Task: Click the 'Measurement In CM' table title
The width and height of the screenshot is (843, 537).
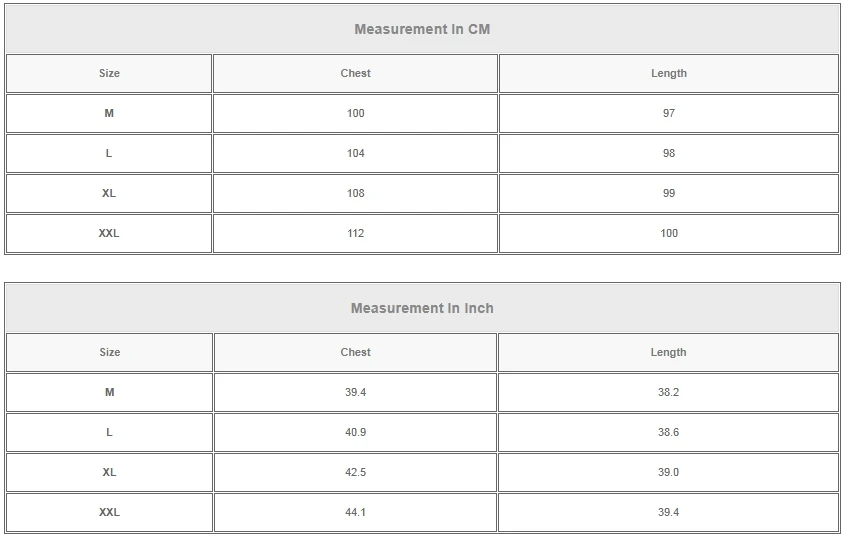Action: [x=422, y=29]
